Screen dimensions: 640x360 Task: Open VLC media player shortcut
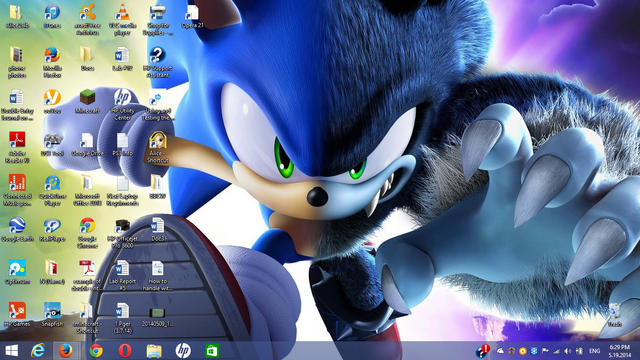[122, 20]
